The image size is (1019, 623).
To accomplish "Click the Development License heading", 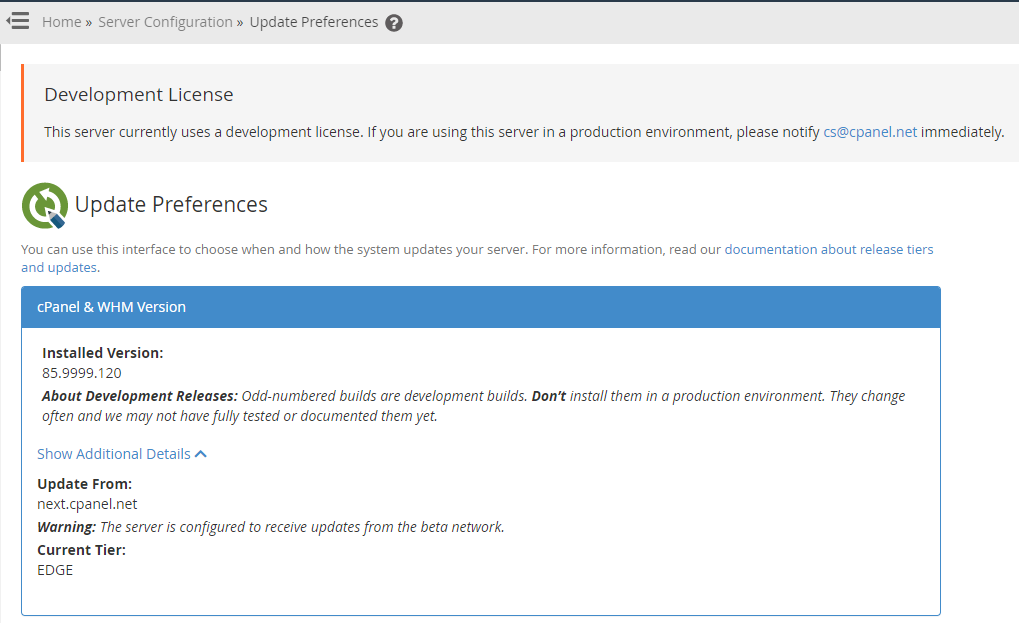I will tap(138, 95).
